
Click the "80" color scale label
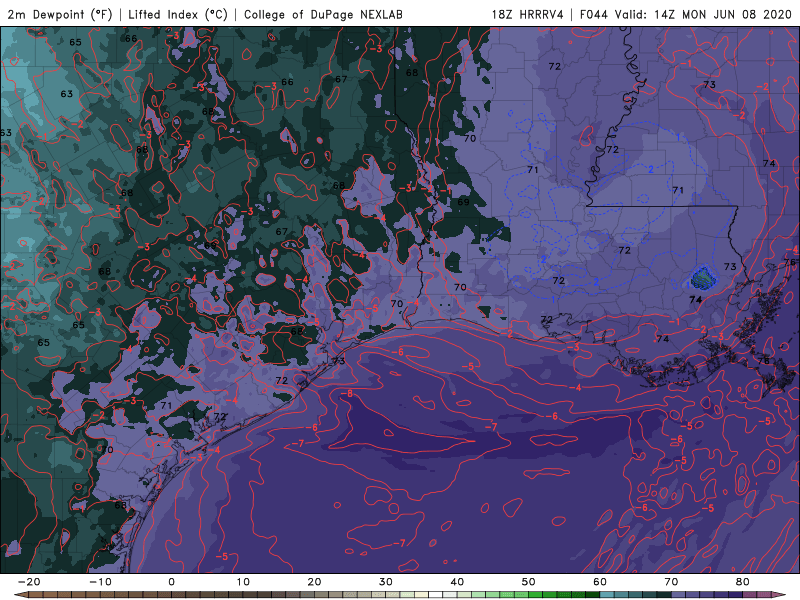pos(743,582)
